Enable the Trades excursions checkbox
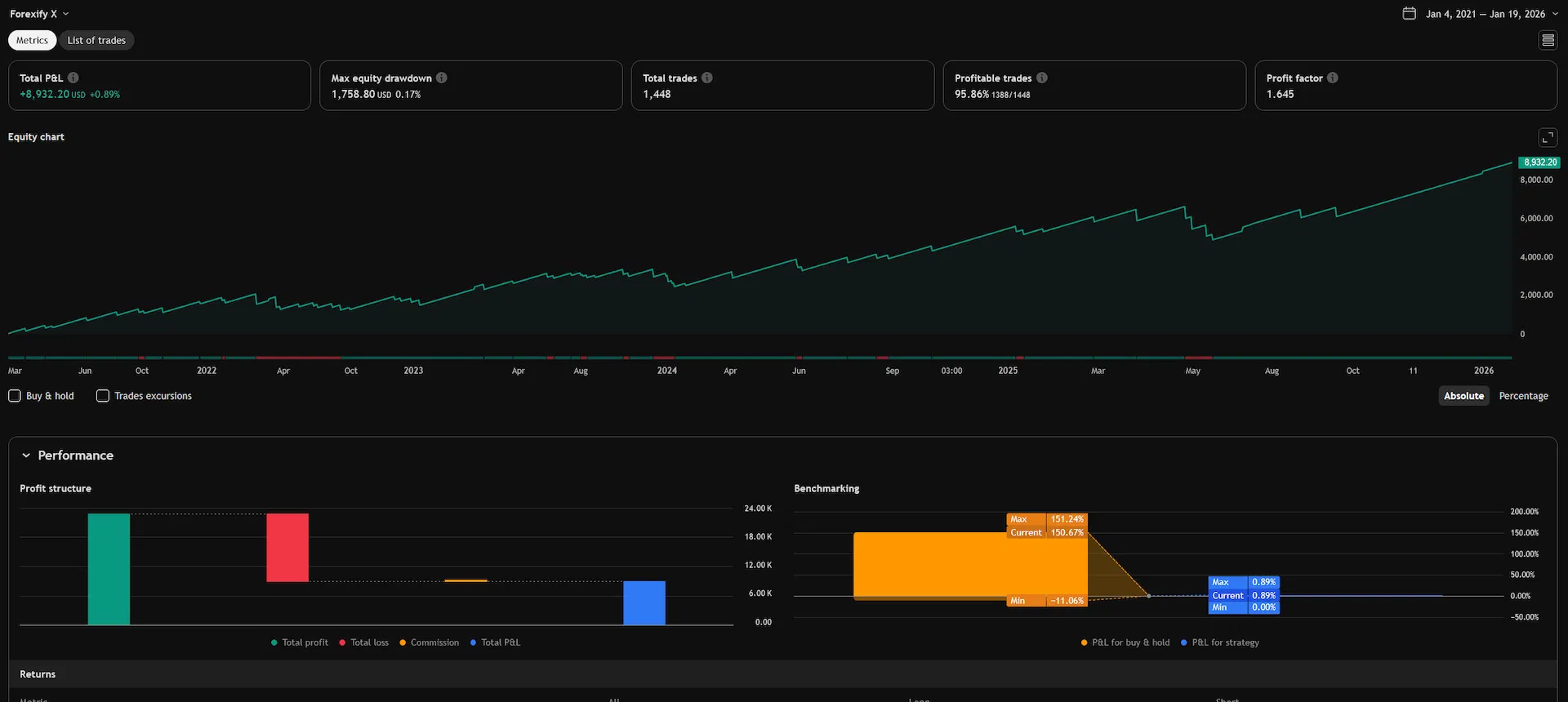 click(x=103, y=396)
